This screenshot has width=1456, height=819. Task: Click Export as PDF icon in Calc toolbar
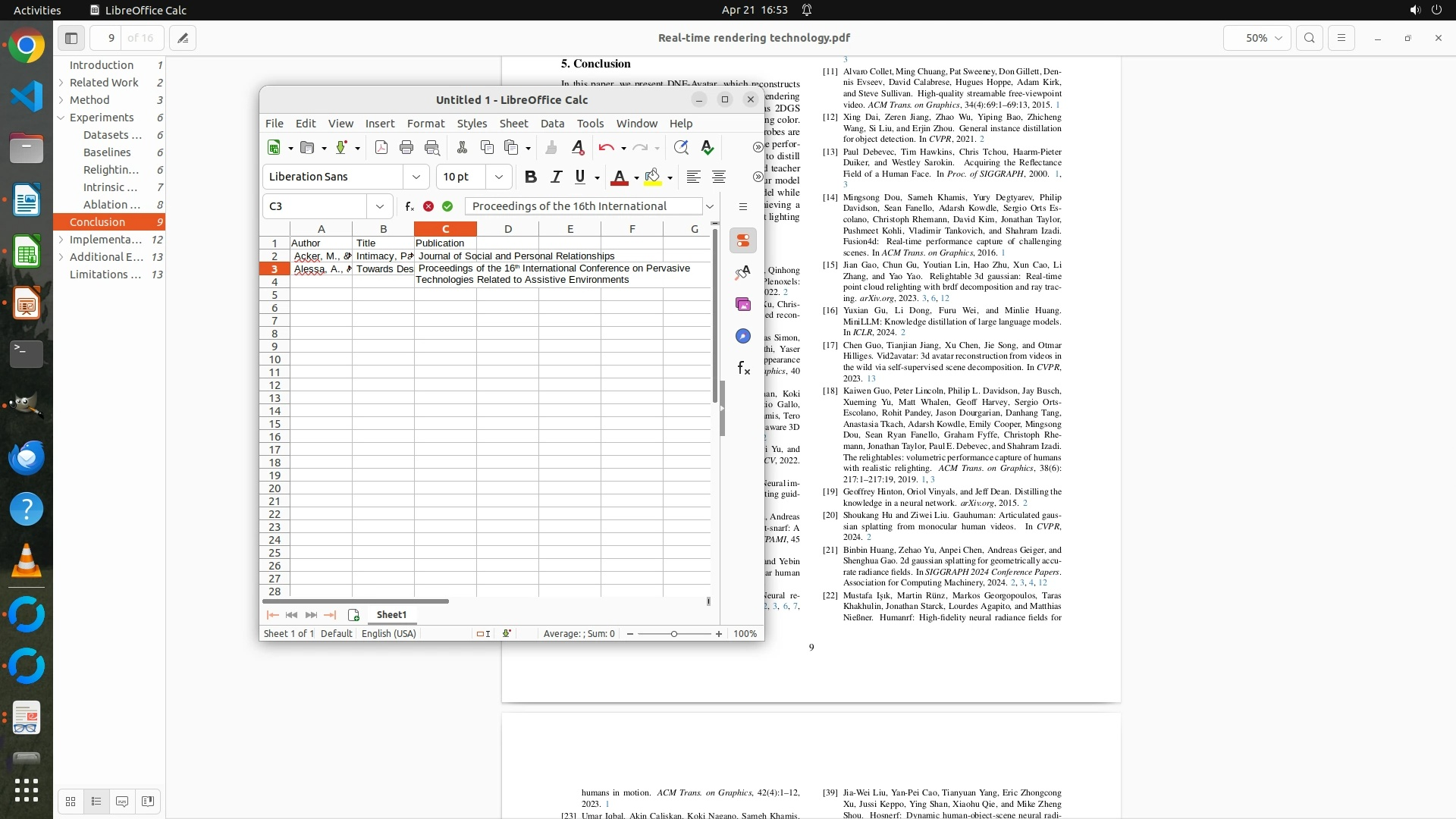click(x=381, y=148)
